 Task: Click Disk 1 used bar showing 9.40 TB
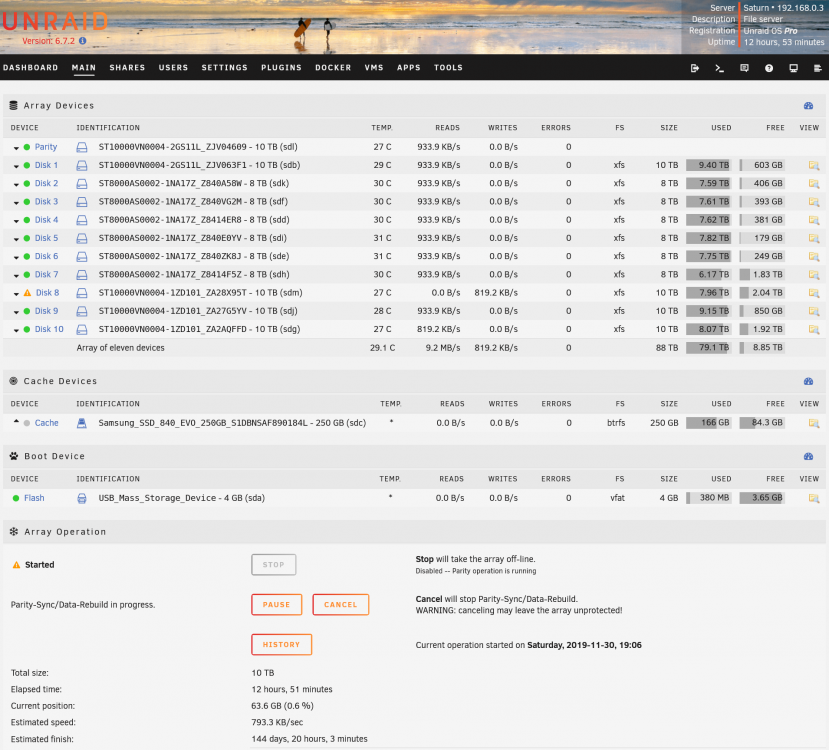[708, 165]
